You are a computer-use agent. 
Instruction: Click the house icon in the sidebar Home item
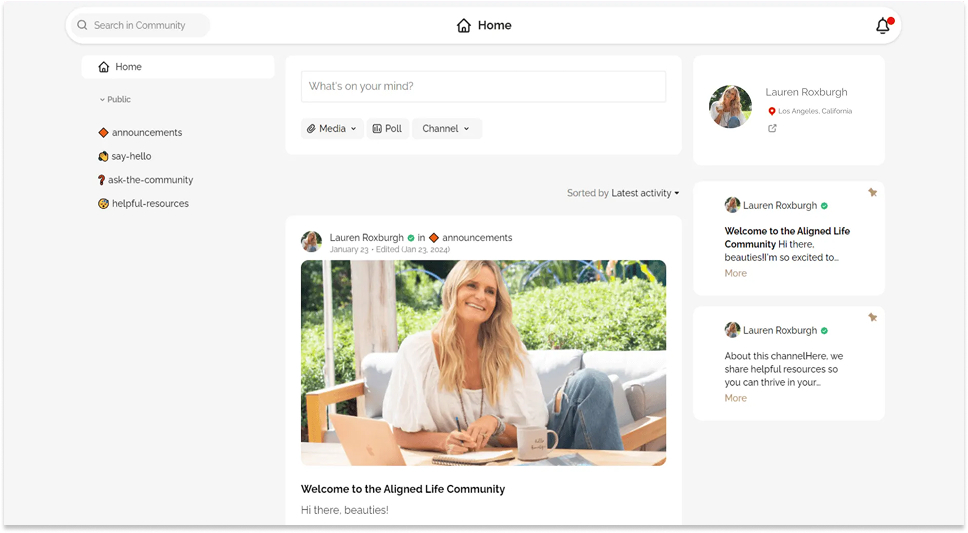pos(104,67)
